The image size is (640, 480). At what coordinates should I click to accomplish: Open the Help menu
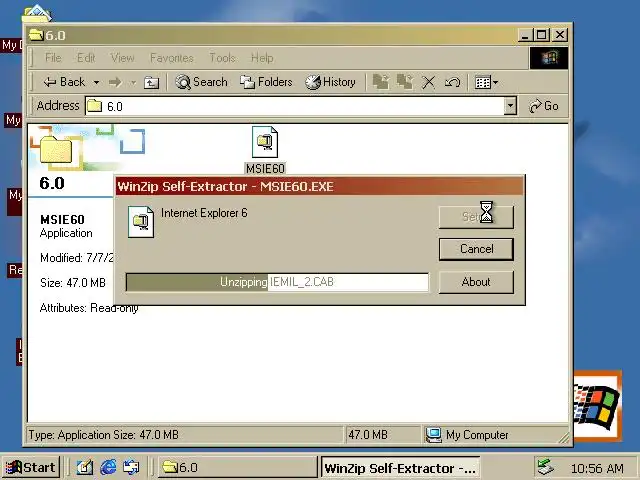[262, 58]
